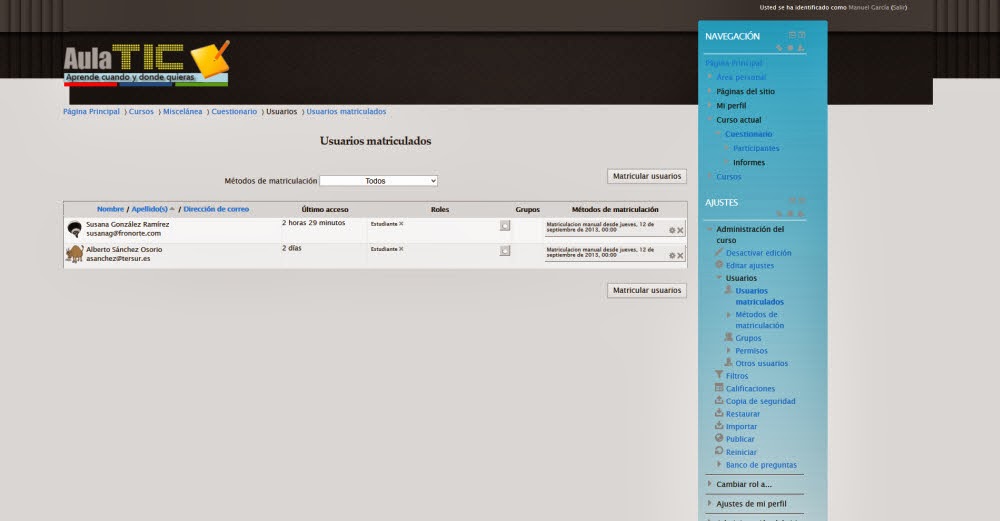Collapse the Usuarios settings node
Viewport: 1000px width, 521px height.
coord(719,278)
